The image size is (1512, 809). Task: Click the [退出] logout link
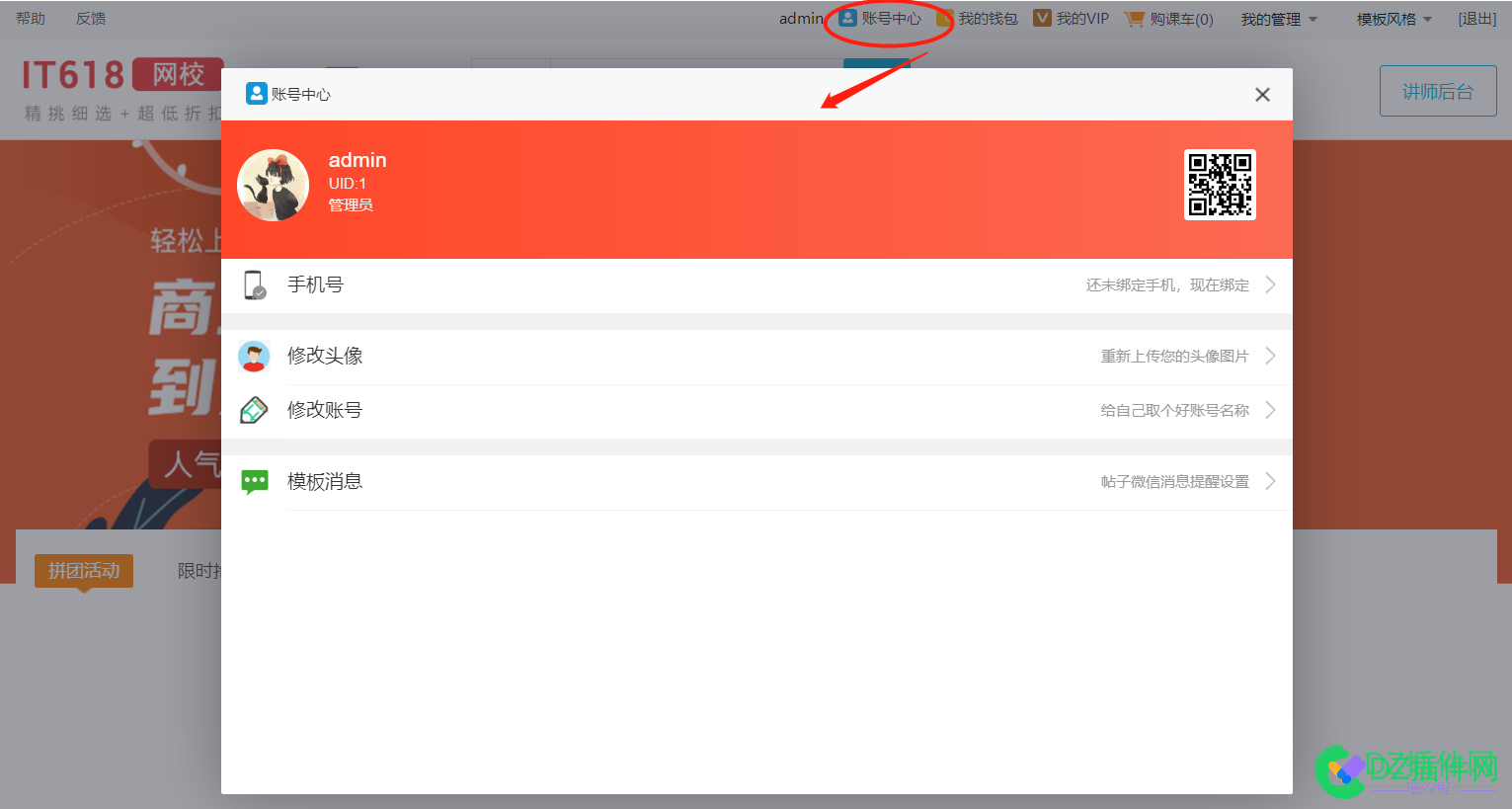[1477, 19]
